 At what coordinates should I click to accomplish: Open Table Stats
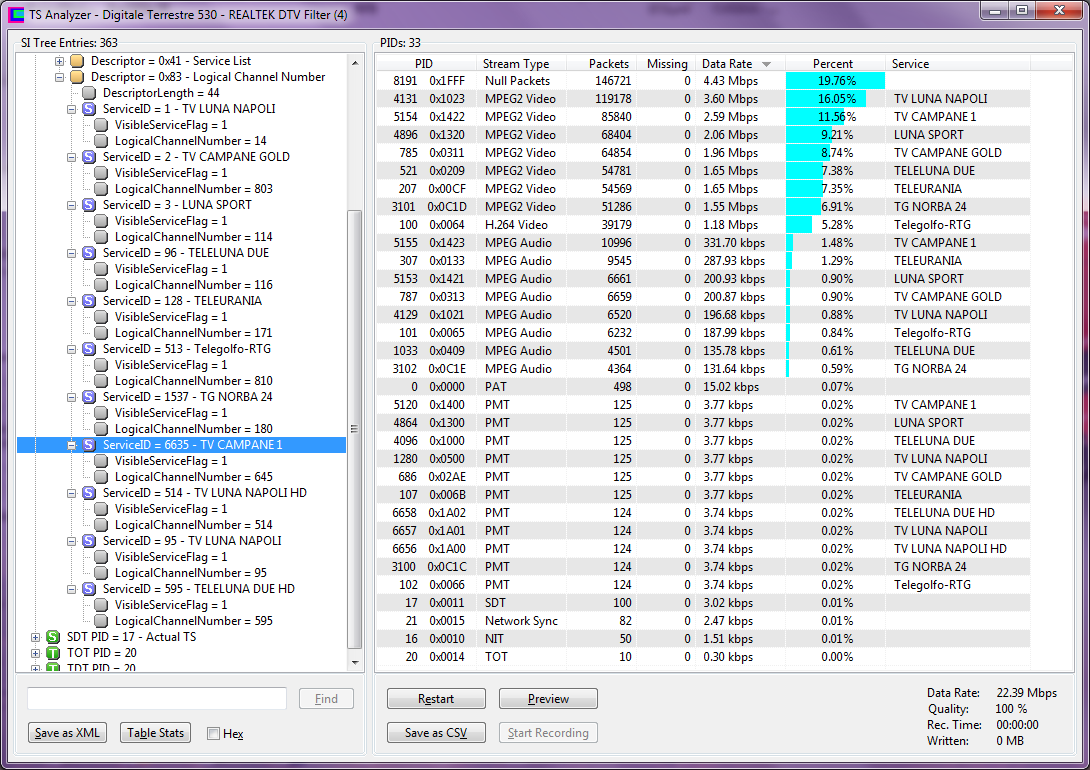coord(155,732)
